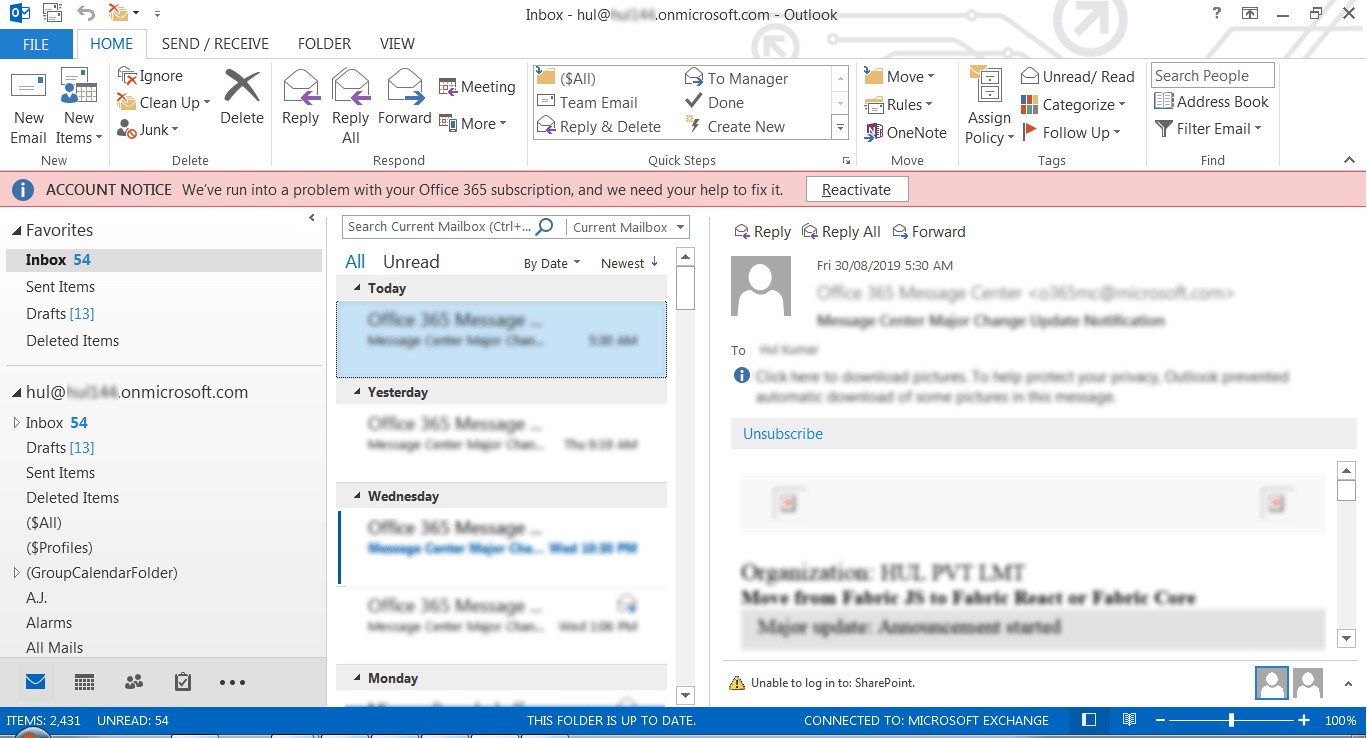Toggle Newest sort order

tap(629, 263)
